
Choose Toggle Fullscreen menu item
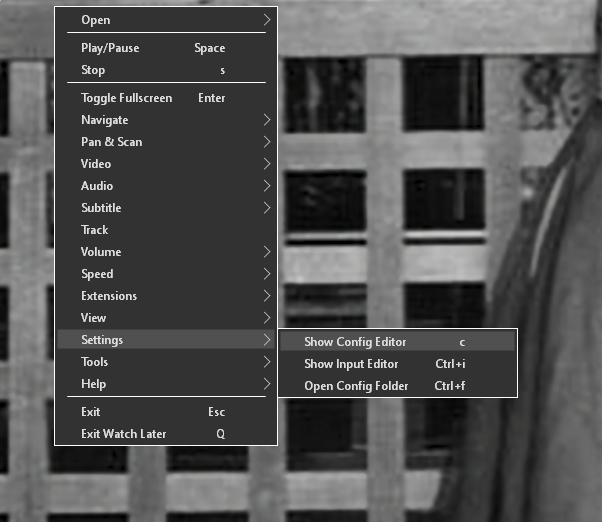(166, 98)
